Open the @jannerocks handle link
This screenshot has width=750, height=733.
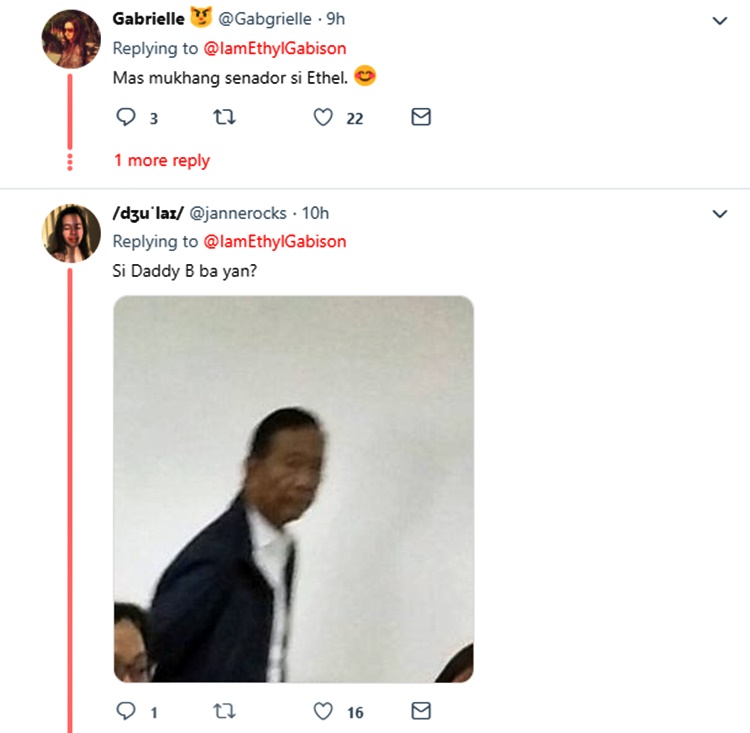238,213
